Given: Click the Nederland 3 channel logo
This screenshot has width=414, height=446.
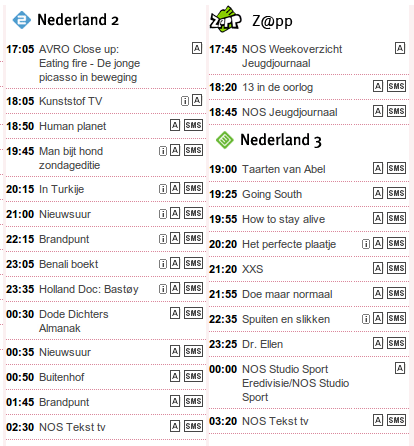Looking at the screenshot, I should [225, 140].
